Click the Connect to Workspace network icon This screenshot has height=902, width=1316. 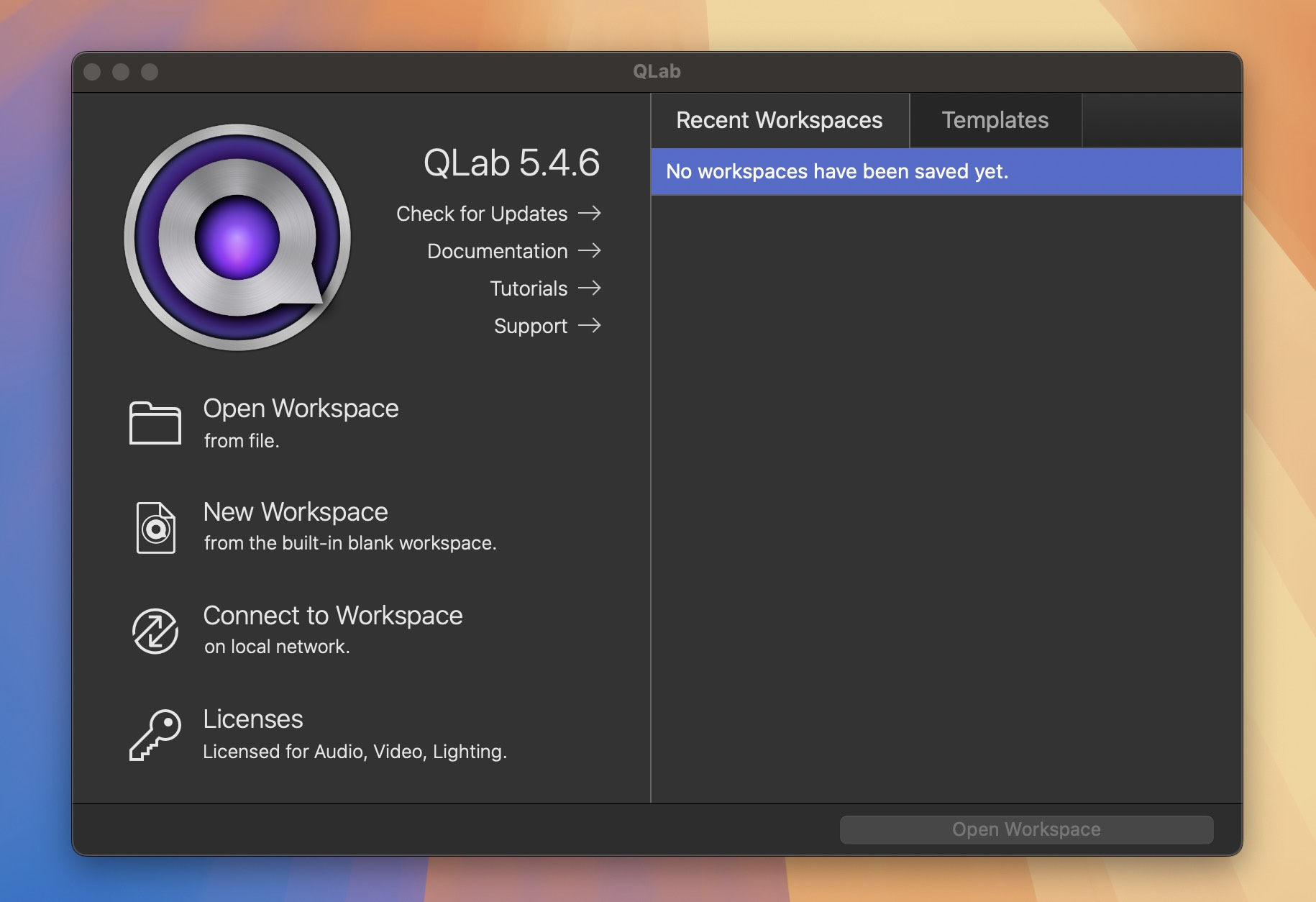(x=155, y=631)
